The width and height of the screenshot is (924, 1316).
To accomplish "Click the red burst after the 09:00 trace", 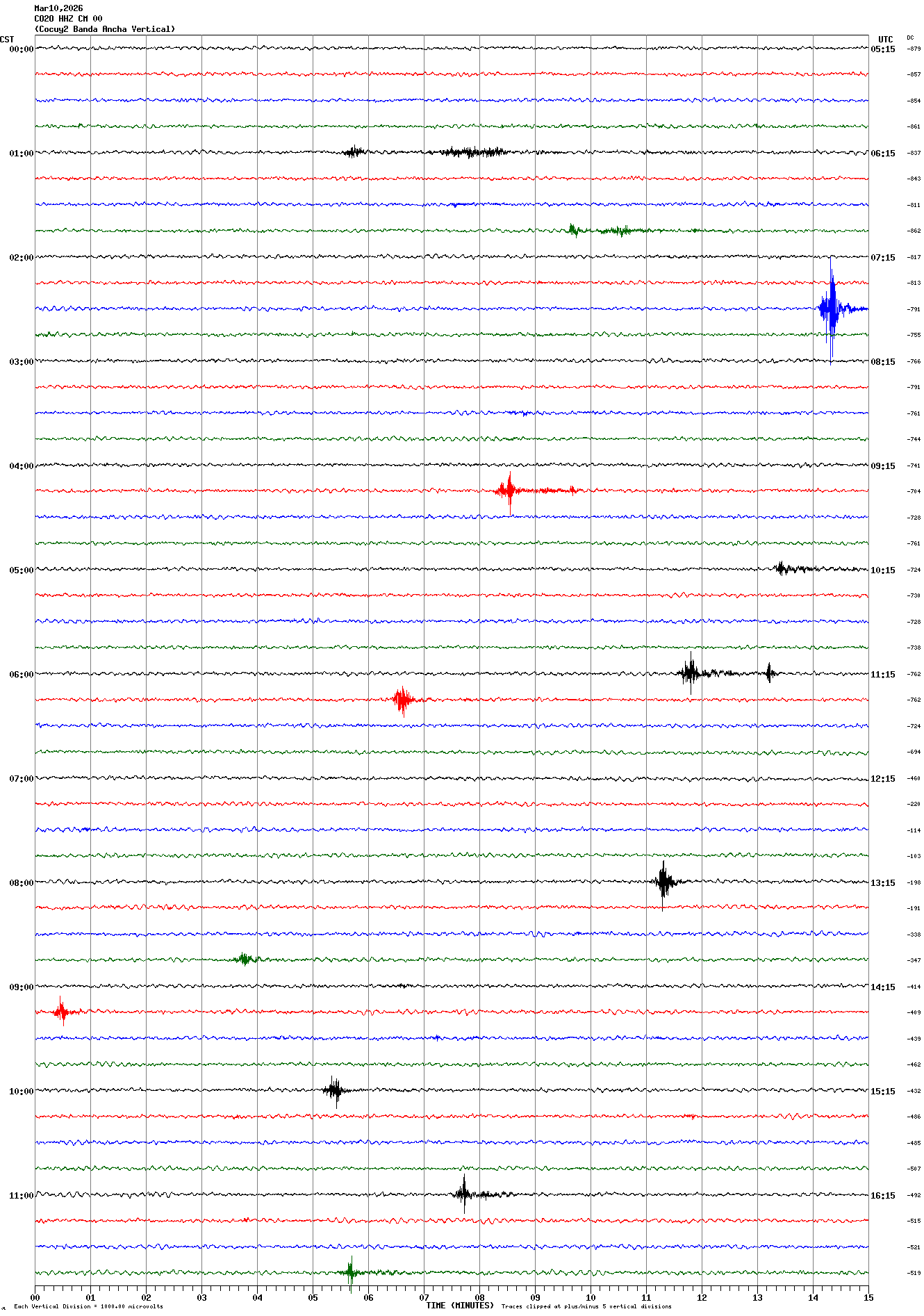I will pos(62,1012).
